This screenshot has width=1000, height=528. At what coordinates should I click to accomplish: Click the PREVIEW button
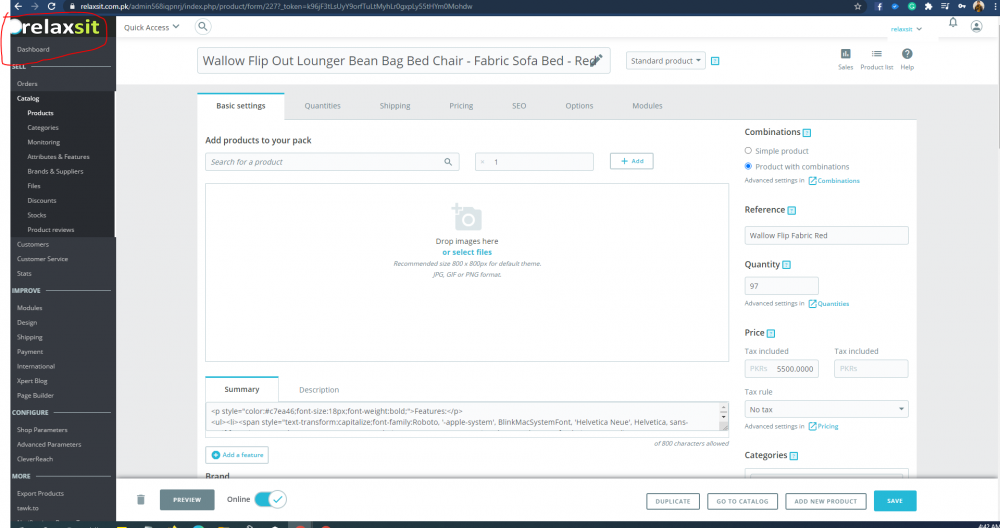[187, 500]
